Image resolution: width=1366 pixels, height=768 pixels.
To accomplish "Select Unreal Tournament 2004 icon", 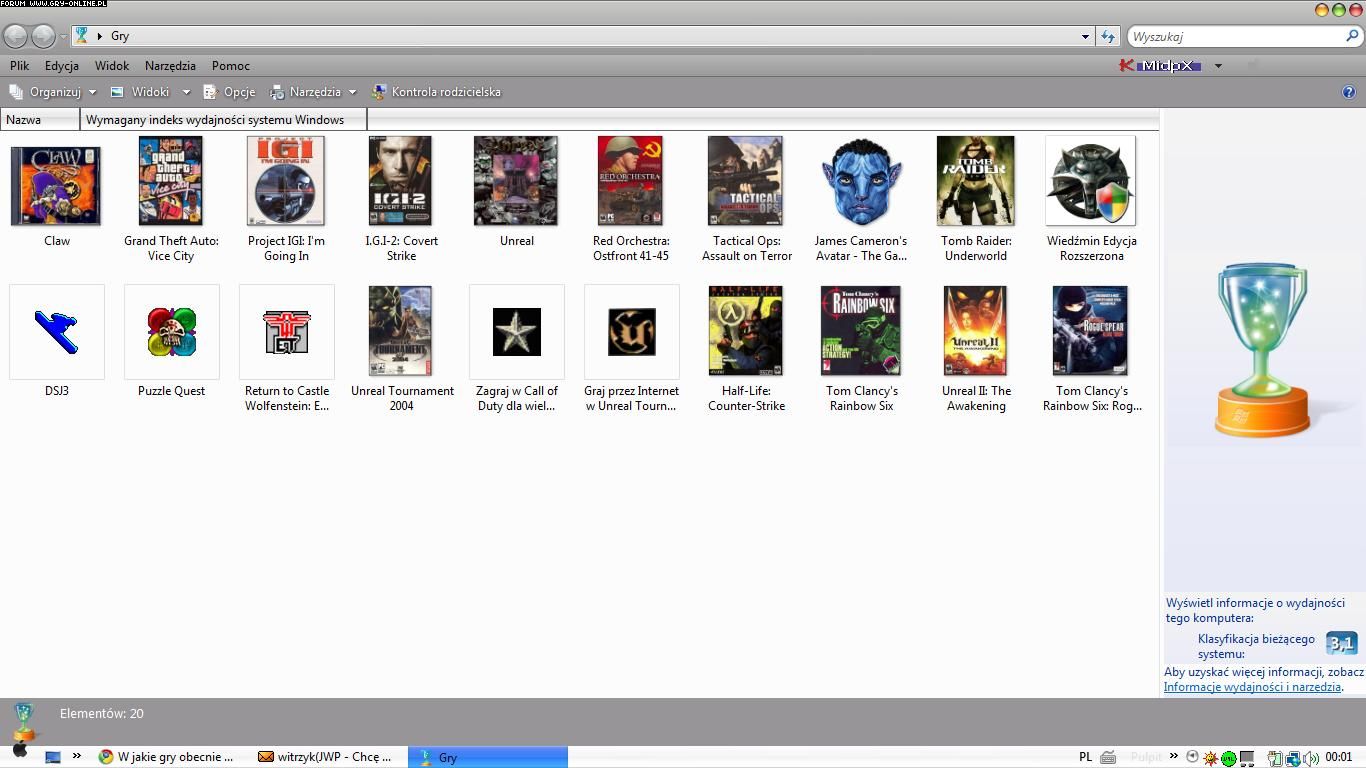I will 400,331.
